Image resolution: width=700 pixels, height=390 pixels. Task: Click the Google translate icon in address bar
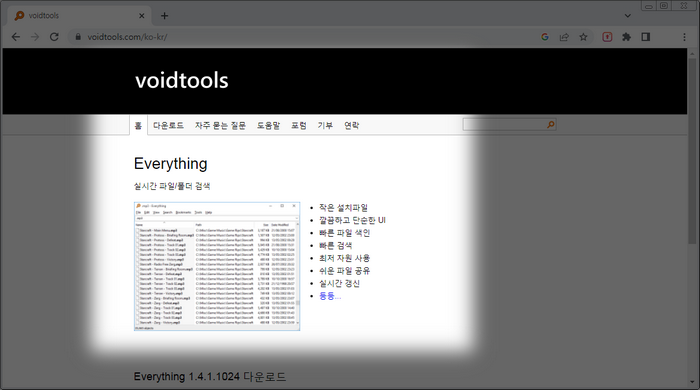[545, 37]
